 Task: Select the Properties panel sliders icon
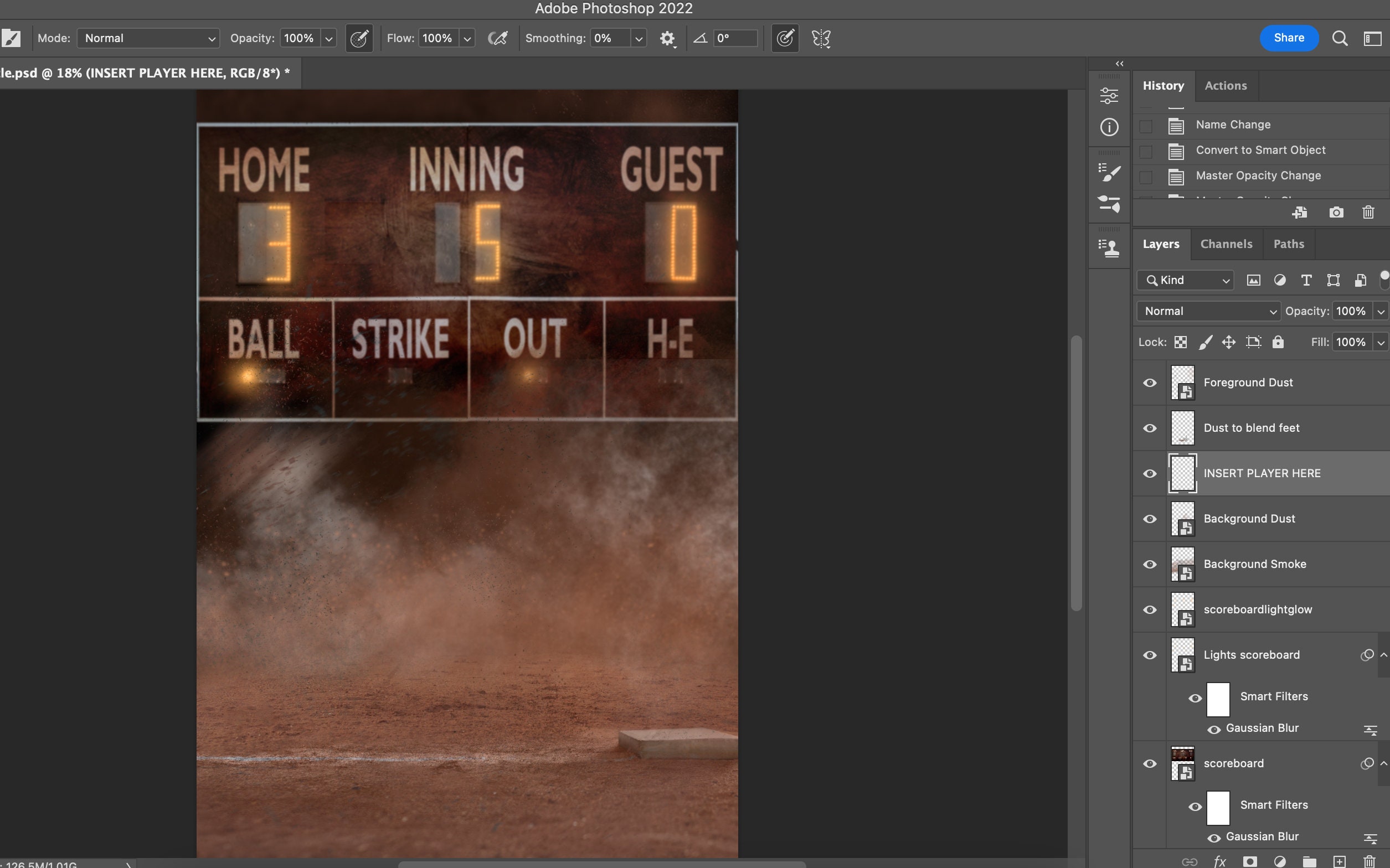click(1109, 95)
